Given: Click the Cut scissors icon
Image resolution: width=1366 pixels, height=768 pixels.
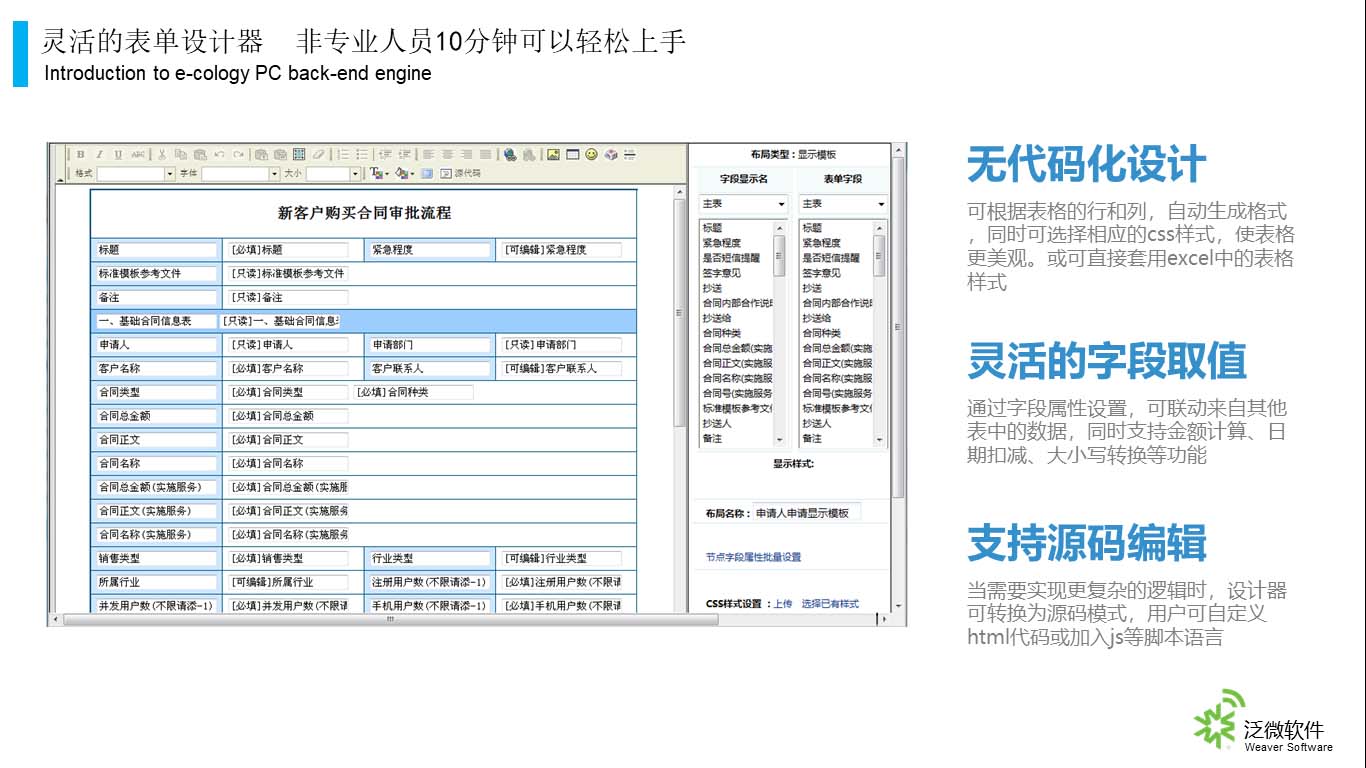Looking at the screenshot, I should [162, 154].
